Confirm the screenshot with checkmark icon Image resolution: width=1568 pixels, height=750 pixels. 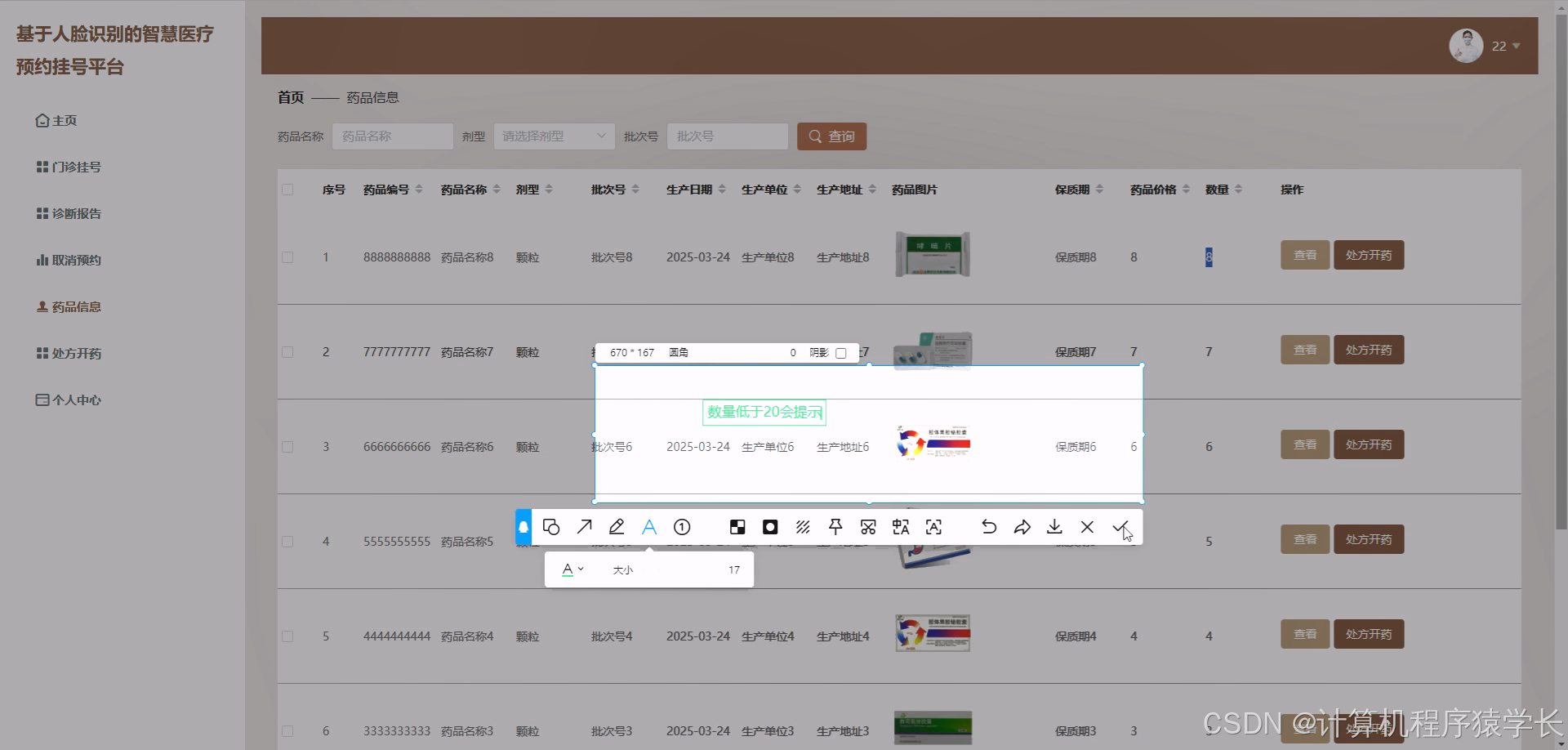(1120, 527)
